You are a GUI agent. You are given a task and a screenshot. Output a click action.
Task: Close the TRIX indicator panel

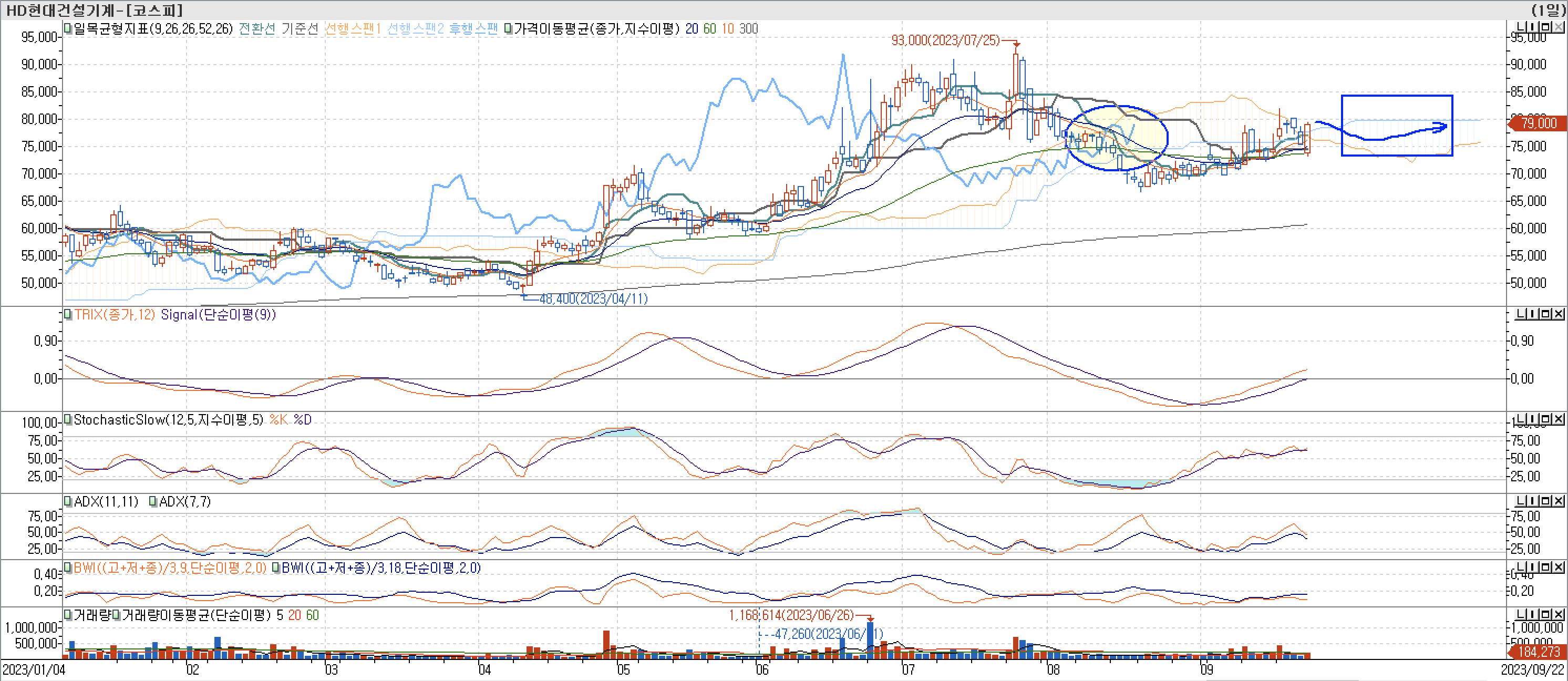coord(1558,313)
